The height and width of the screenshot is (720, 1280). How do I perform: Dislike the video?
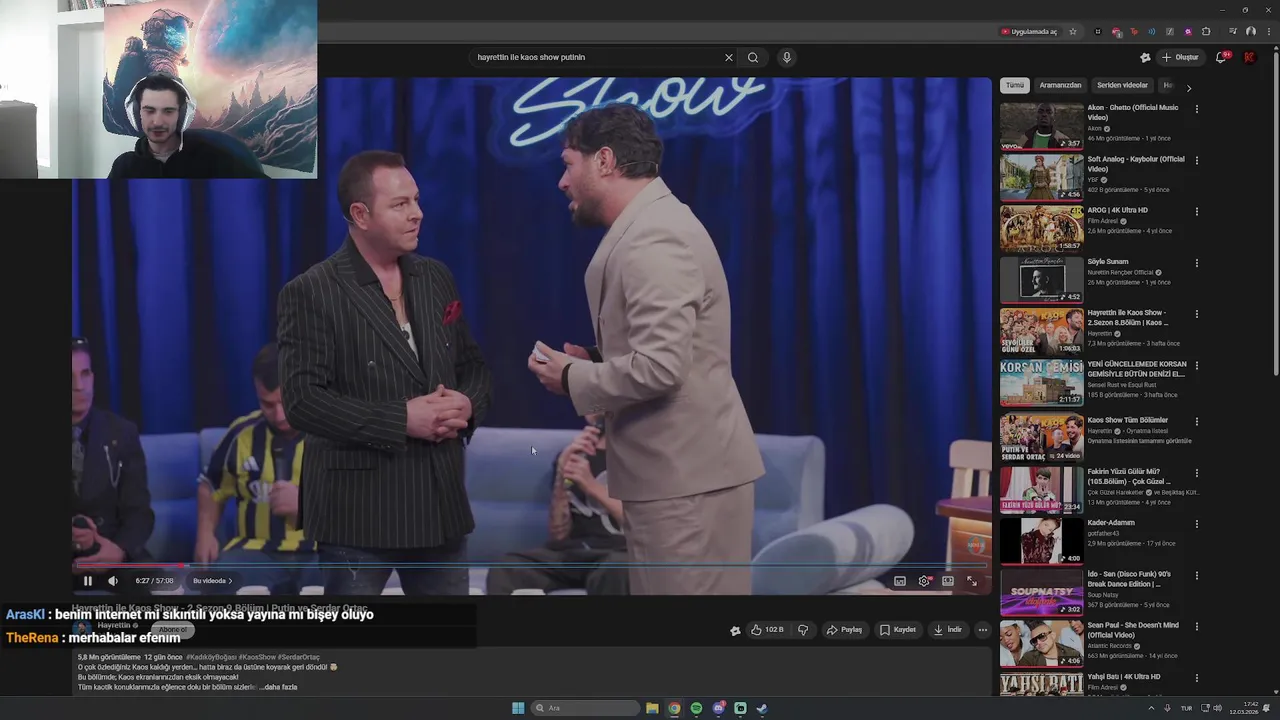[803, 630]
